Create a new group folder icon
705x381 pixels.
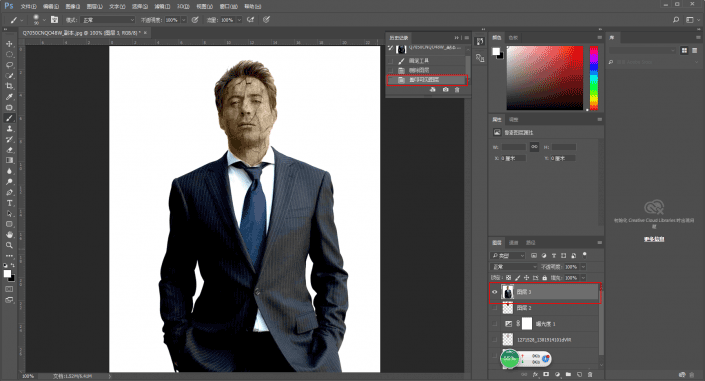click(568, 374)
